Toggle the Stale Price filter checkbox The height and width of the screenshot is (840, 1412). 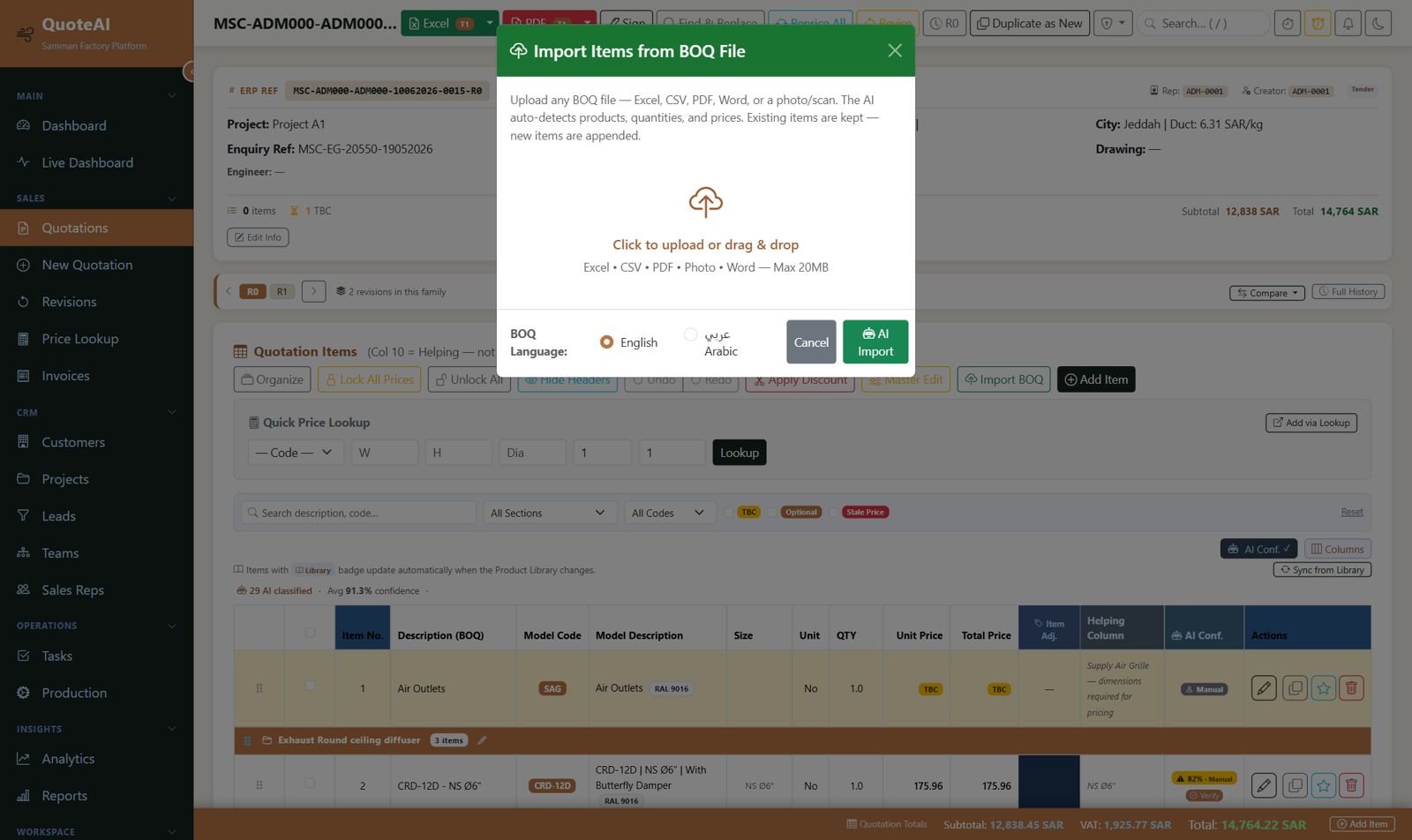tap(833, 512)
